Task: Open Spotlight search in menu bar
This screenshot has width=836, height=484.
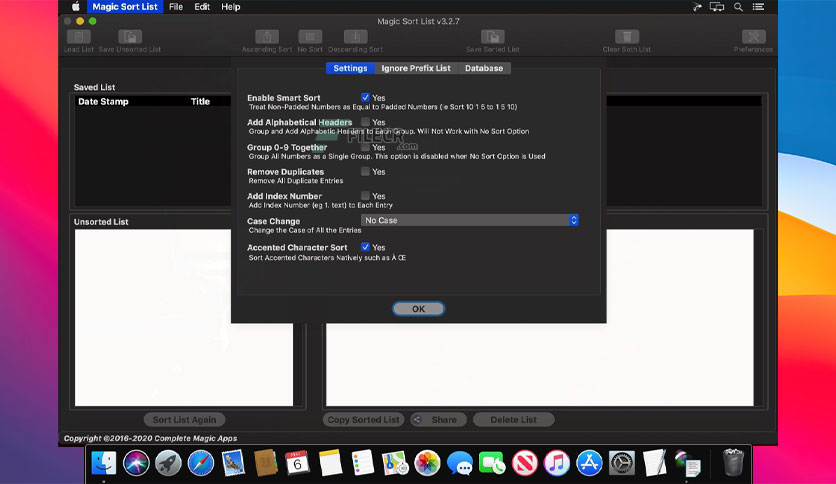Action: (738, 7)
